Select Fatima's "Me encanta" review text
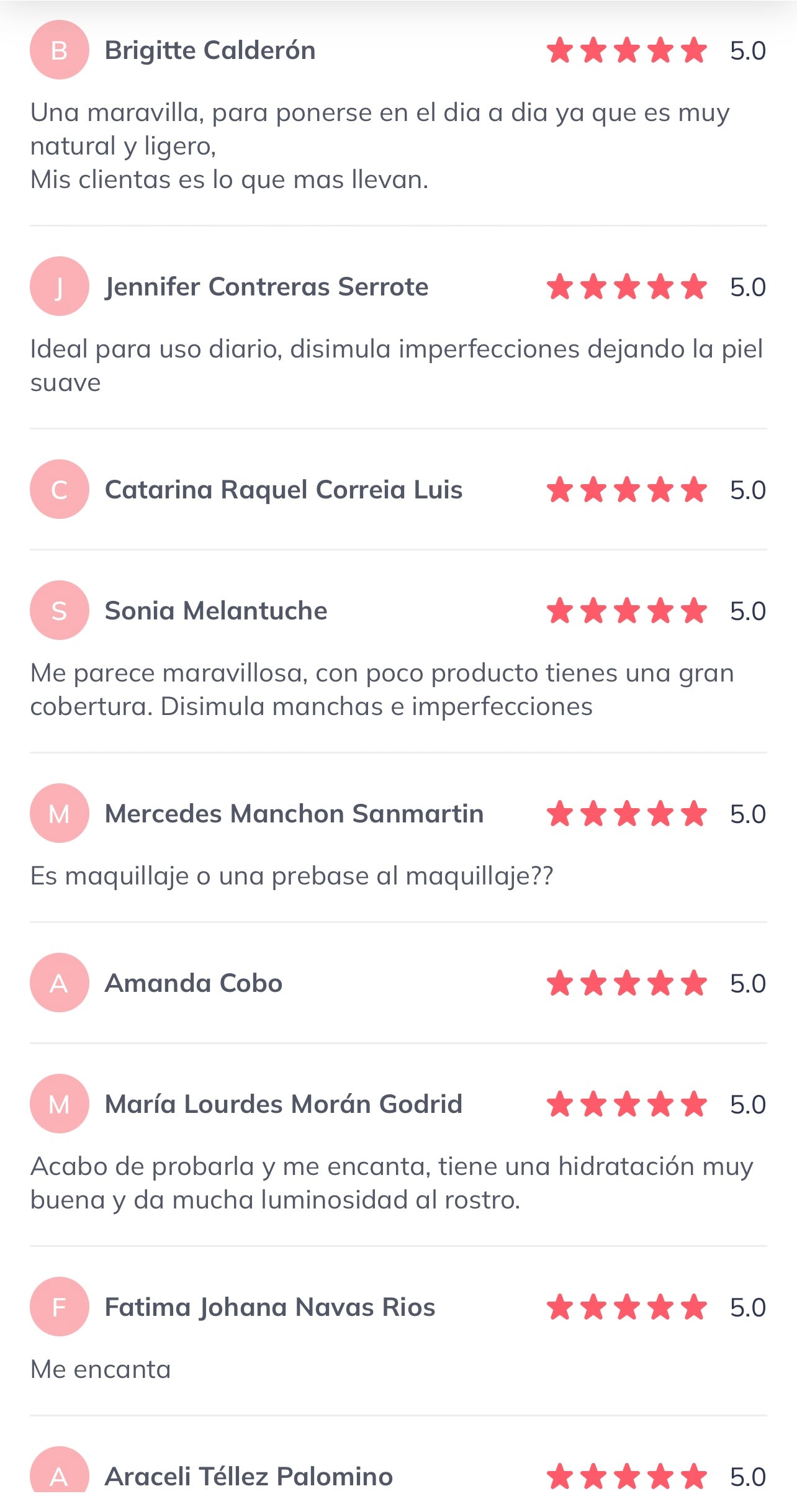Screen dimensions: 797x1512 [101, 1369]
